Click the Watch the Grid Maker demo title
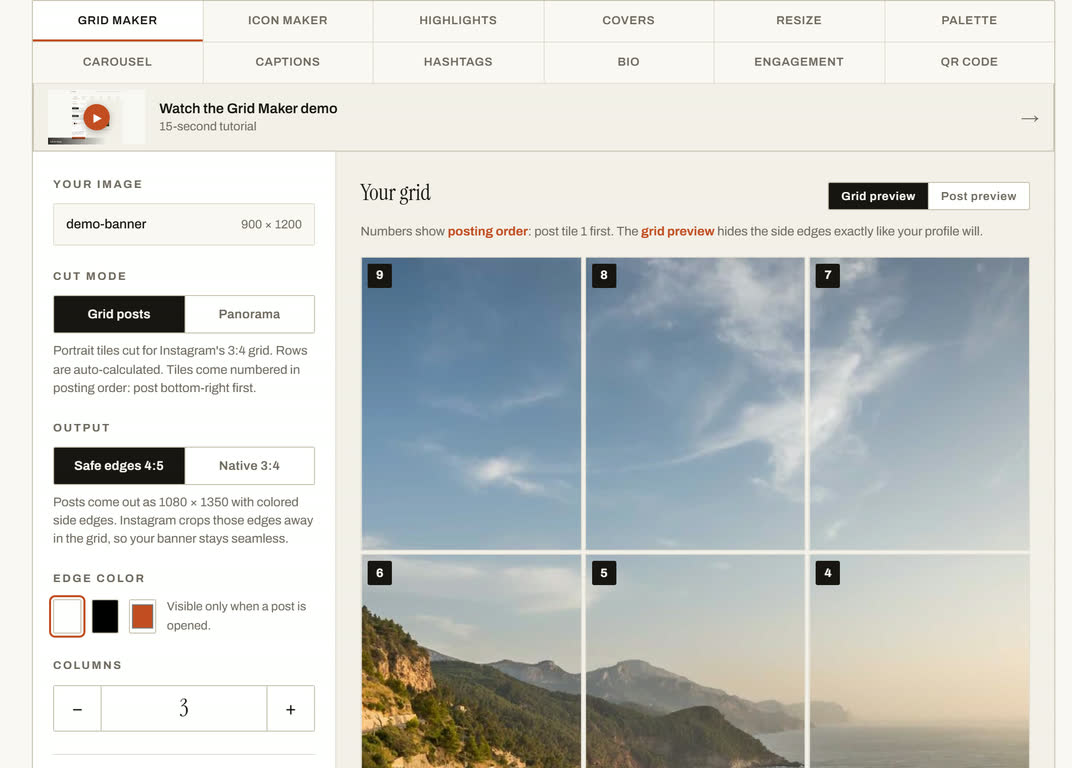Screen dimensions: 1072x768 [x=248, y=108]
